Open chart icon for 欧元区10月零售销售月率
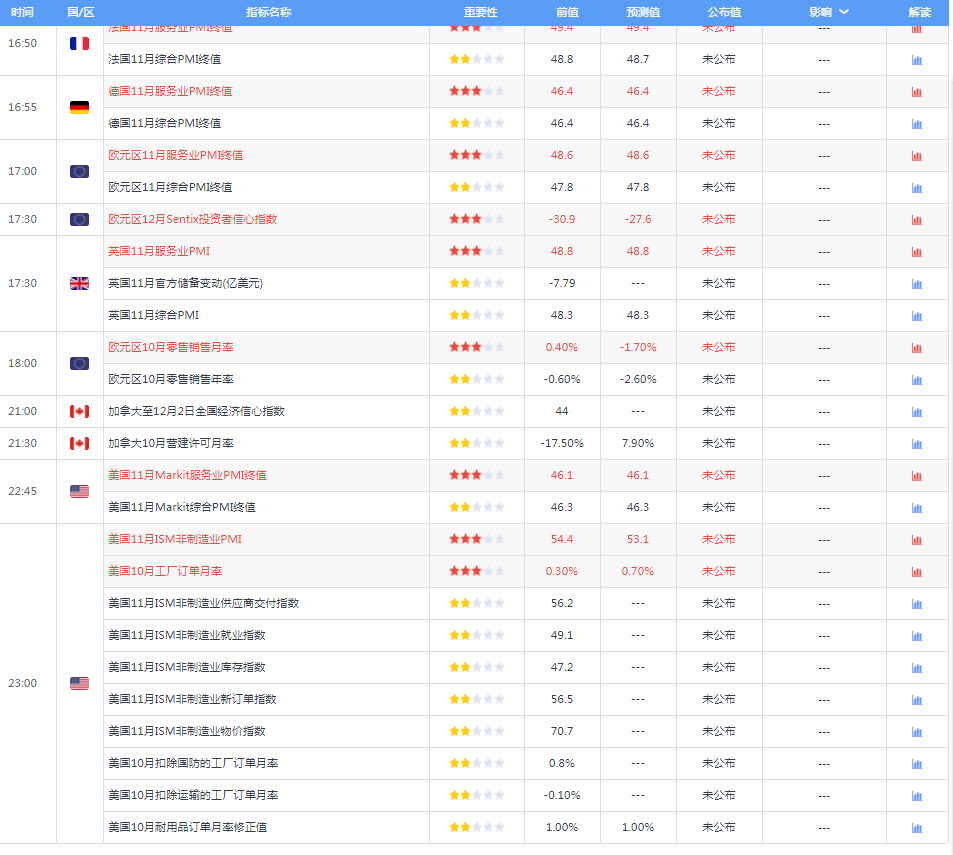This screenshot has height=855, width=953. (917, 348)
